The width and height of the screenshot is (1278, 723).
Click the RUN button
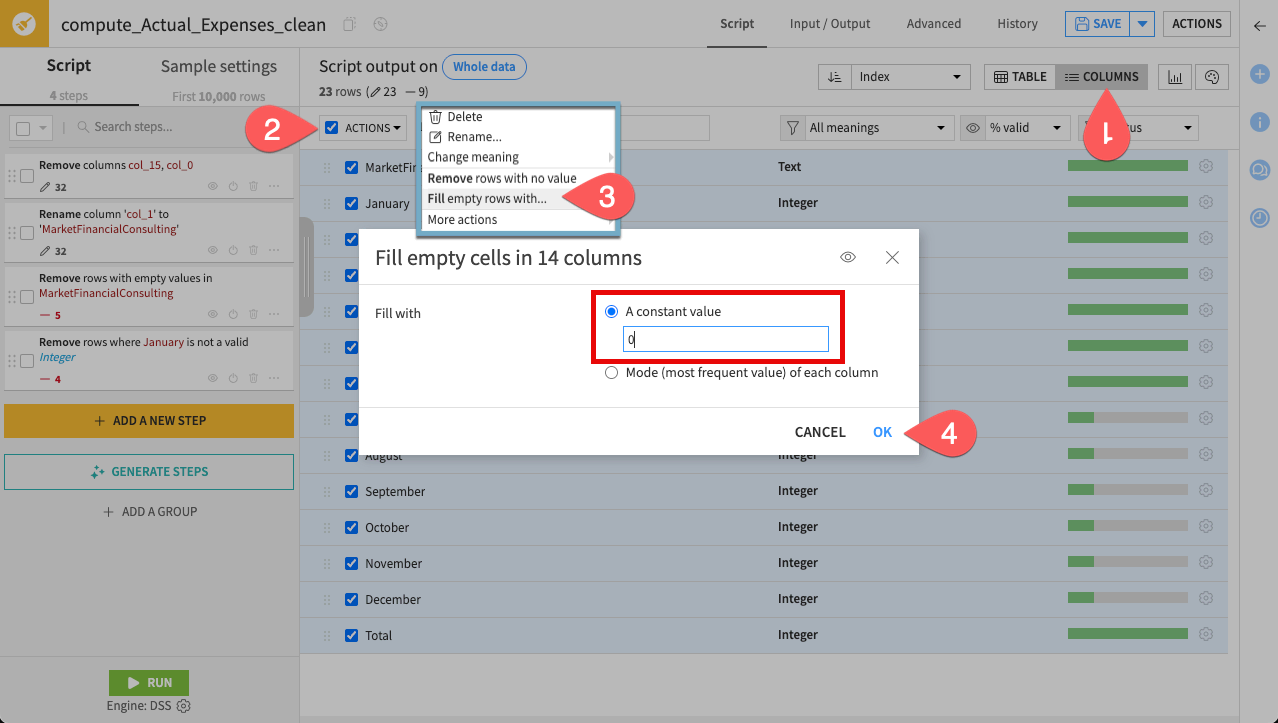point(148,682)
